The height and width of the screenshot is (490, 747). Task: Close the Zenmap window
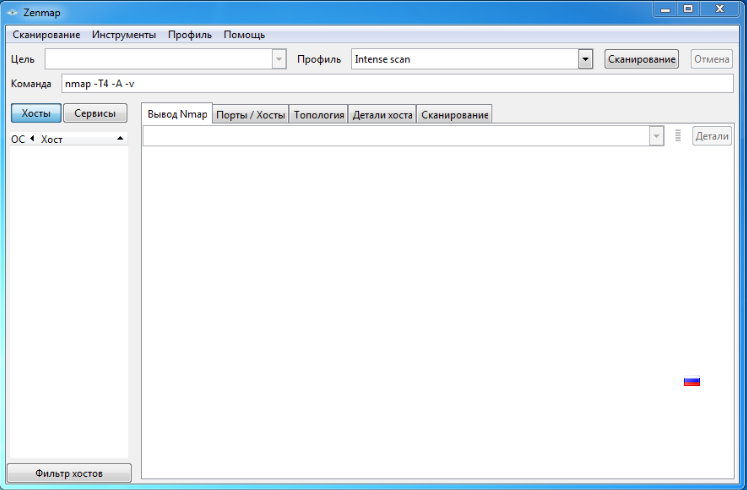[x=720, y=9]
